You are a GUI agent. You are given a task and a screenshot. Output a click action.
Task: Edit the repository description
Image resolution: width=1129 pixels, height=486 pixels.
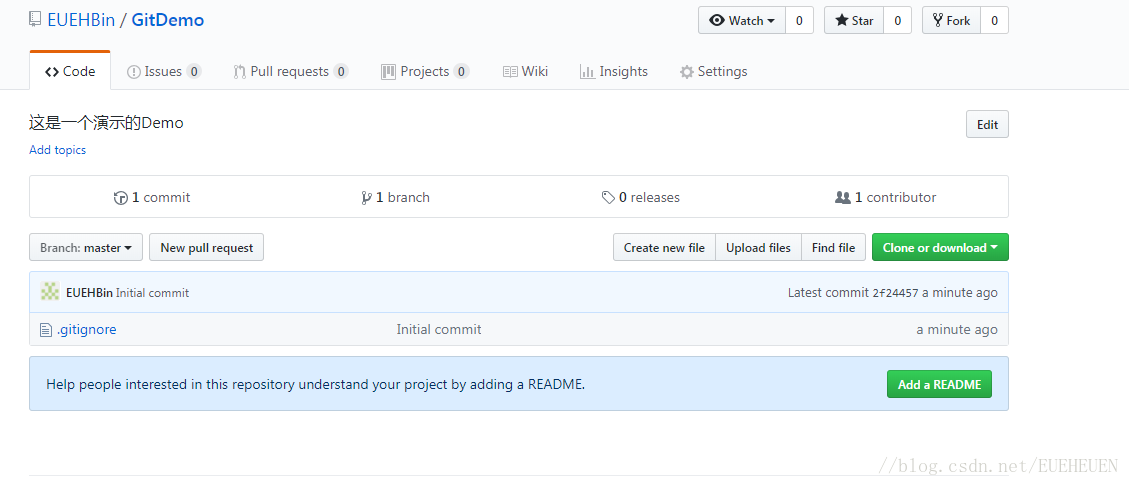coord(987,125)
